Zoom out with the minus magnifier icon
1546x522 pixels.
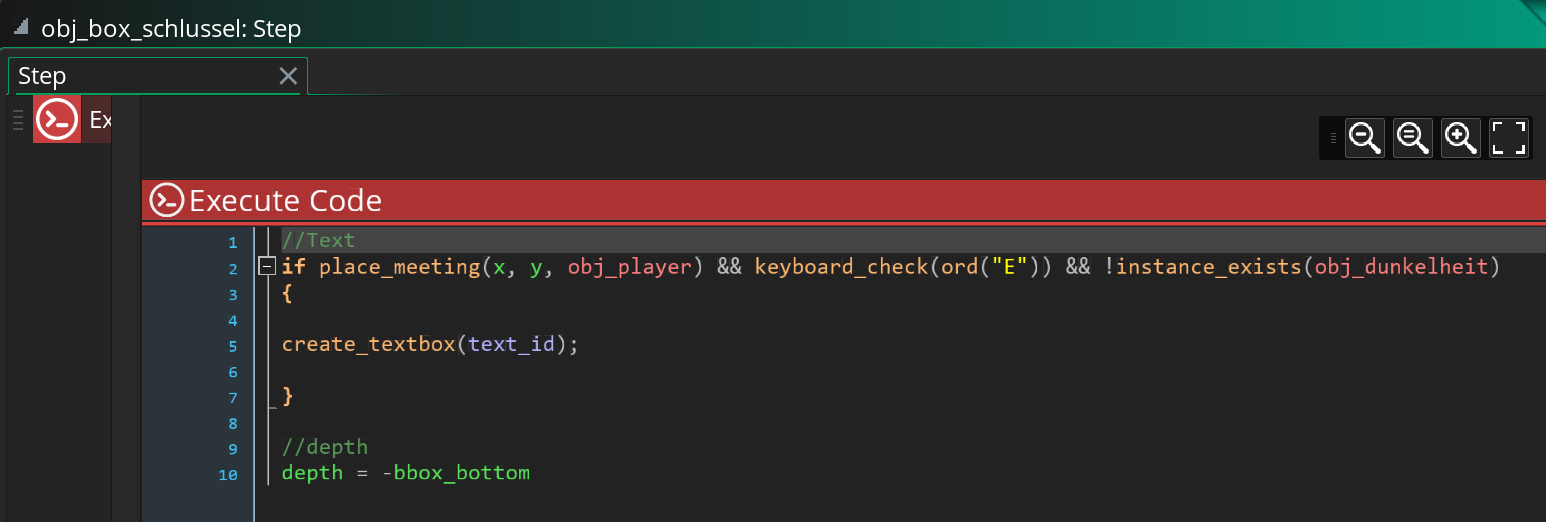pos(1365,138)
